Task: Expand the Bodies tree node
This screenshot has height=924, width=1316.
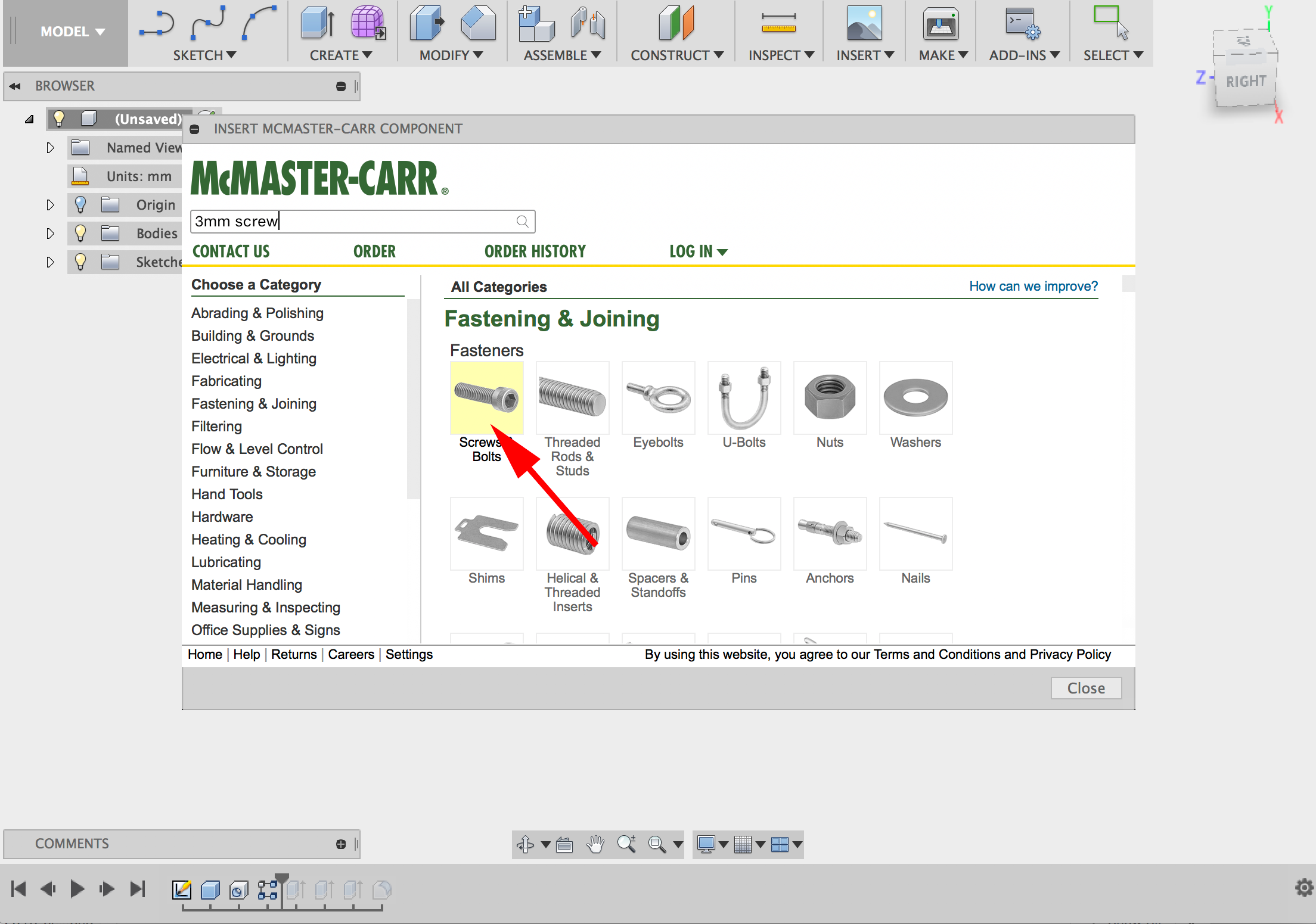Action: (51, 234)
